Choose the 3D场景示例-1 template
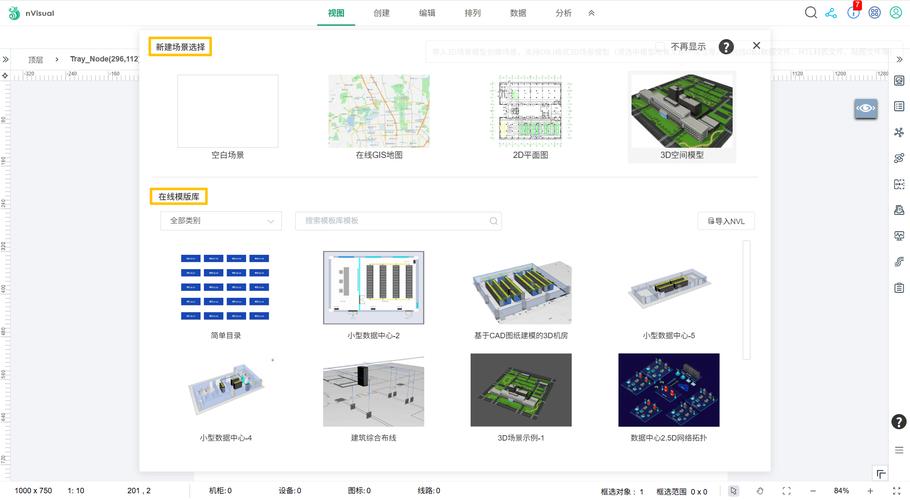 click(x=521, y=398)
